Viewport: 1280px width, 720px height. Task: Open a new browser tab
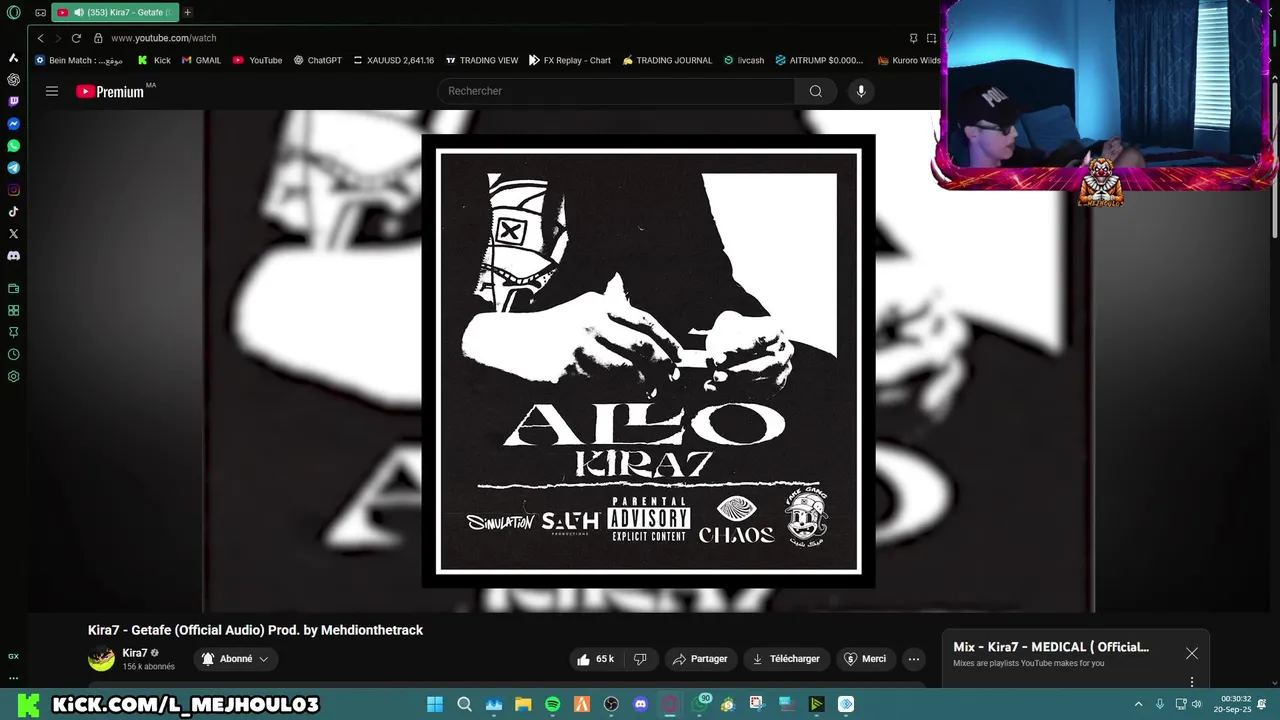(187, 13)
